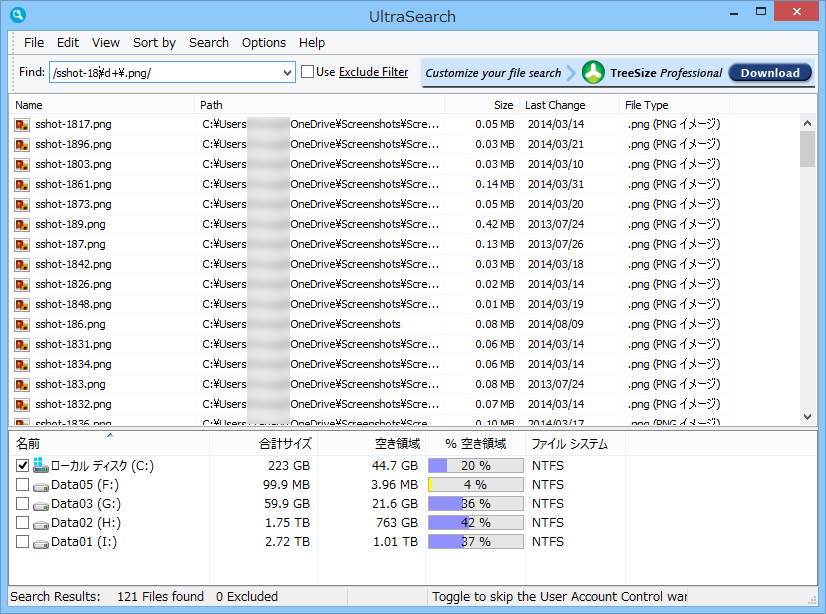The image size is (826, 614).
Task: Click the 42 % free space bar for H:
Action: tap(476, 522)
